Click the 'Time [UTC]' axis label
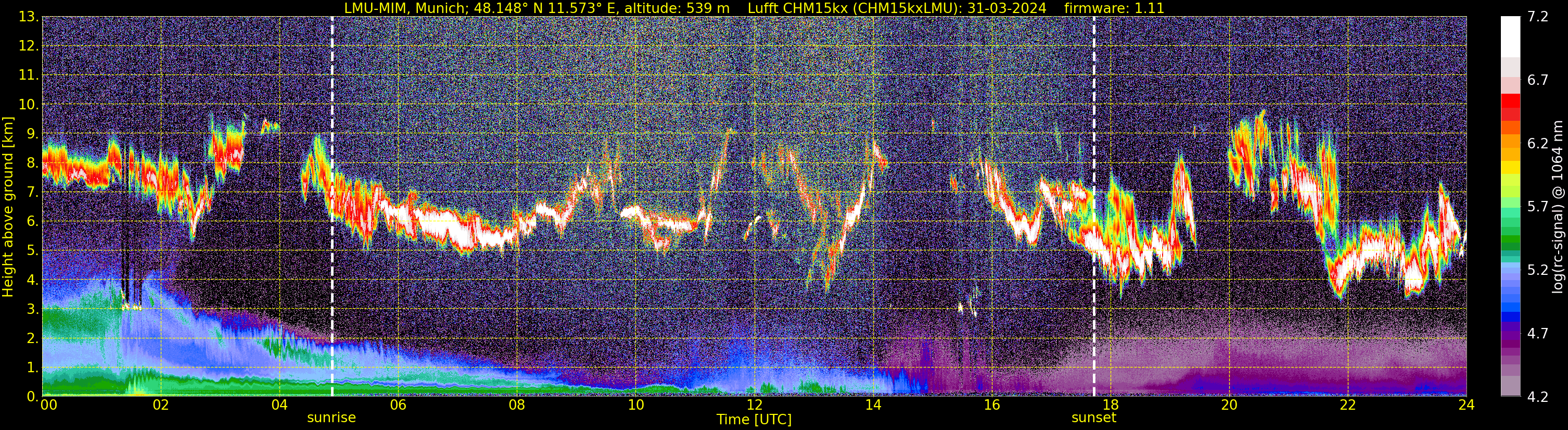This screenshot has width=1568, height=430. [x=754, y=420]
